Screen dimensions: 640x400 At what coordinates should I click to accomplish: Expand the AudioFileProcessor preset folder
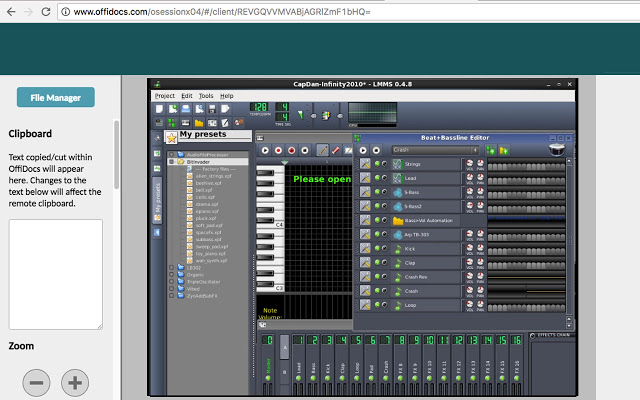[171, 155]
